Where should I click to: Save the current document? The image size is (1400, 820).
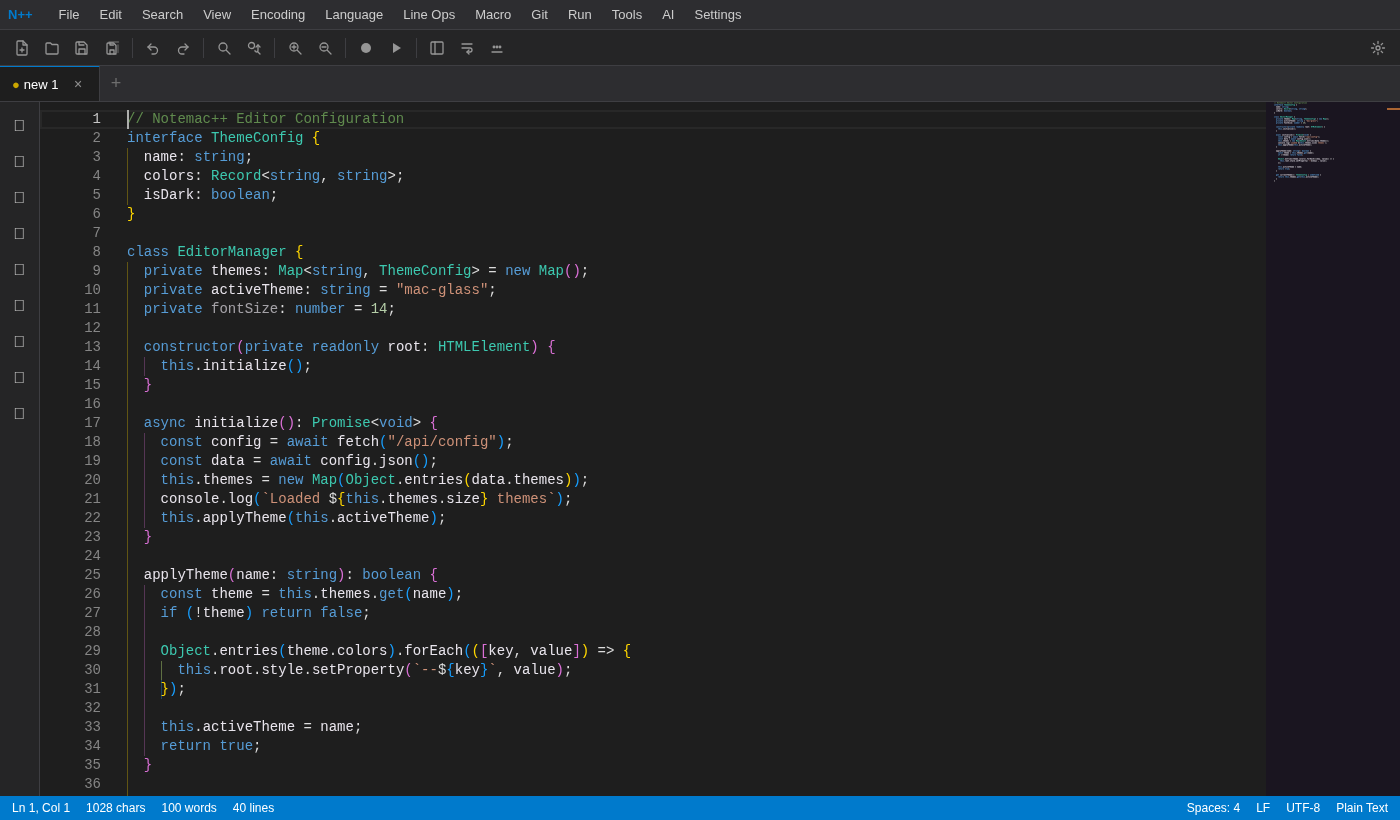tap(81, 47)
